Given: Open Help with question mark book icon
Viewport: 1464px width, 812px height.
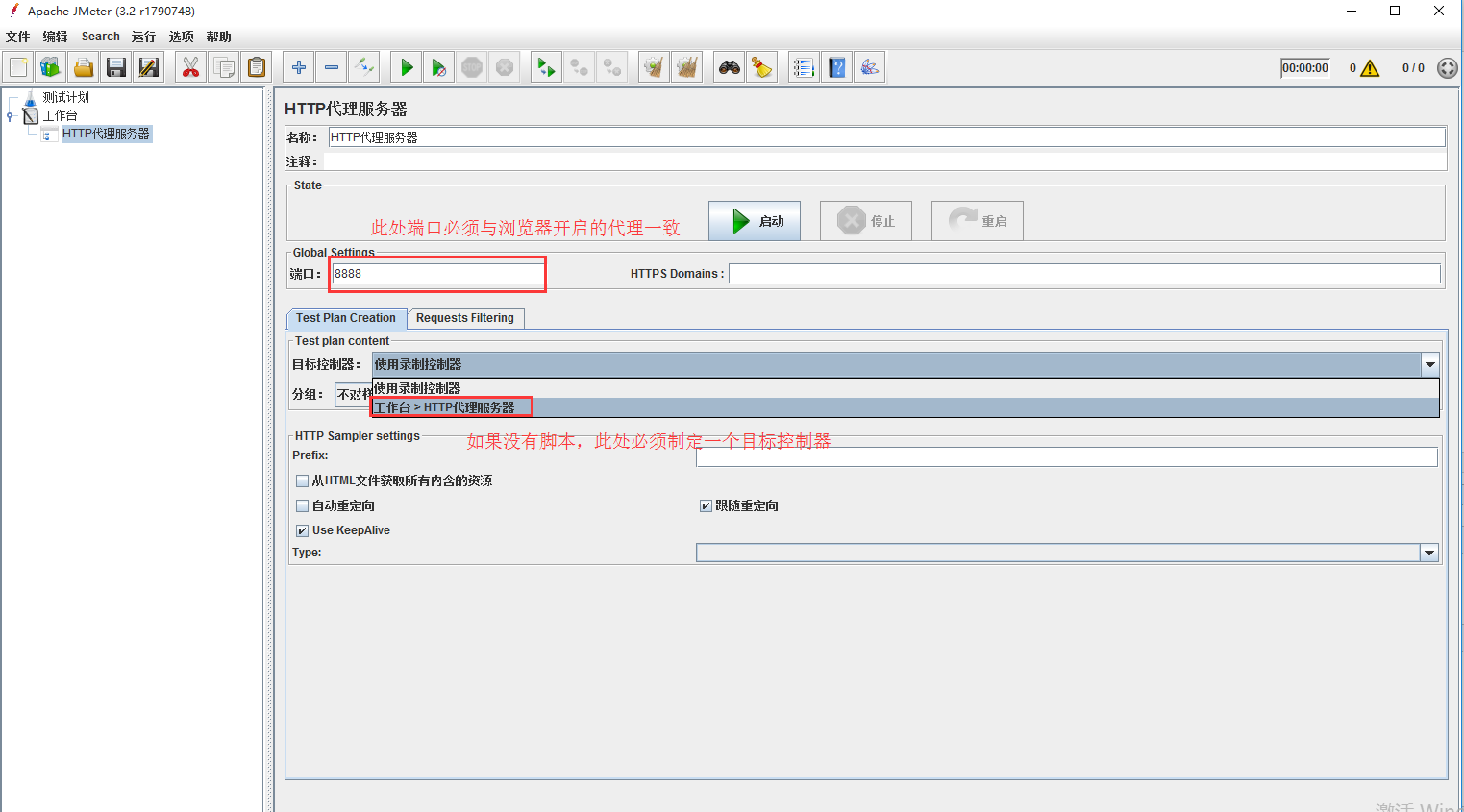Looking at the screenshot, I should (837, 67).
